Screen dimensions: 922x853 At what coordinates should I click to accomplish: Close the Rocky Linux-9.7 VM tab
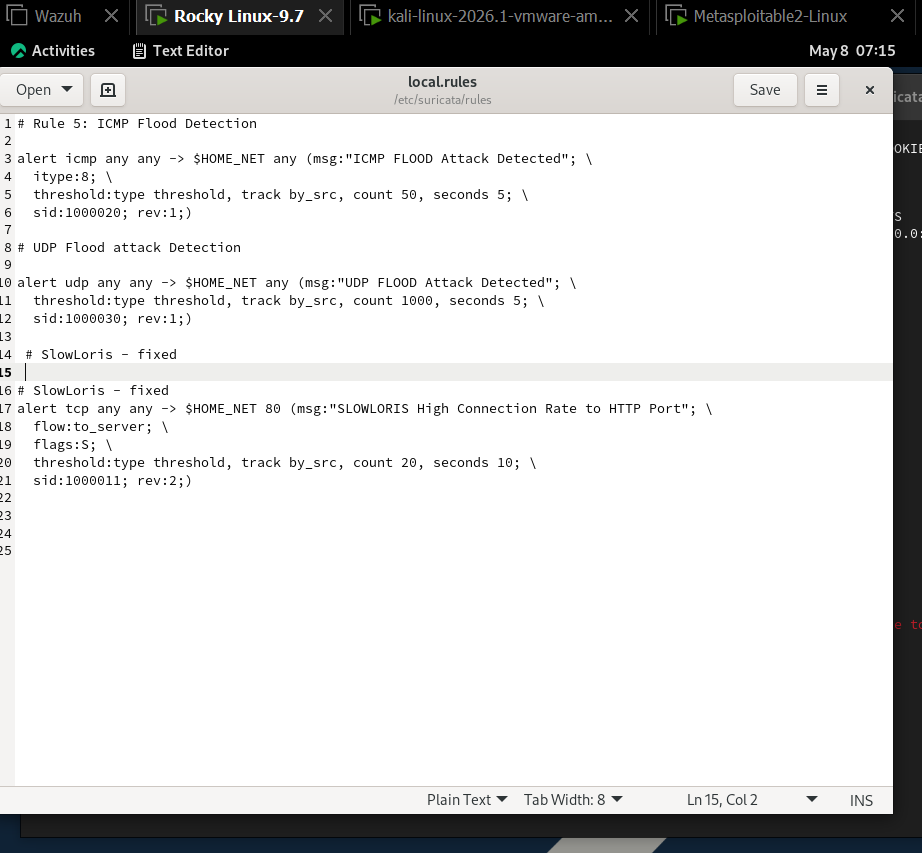tap(325, 16)
